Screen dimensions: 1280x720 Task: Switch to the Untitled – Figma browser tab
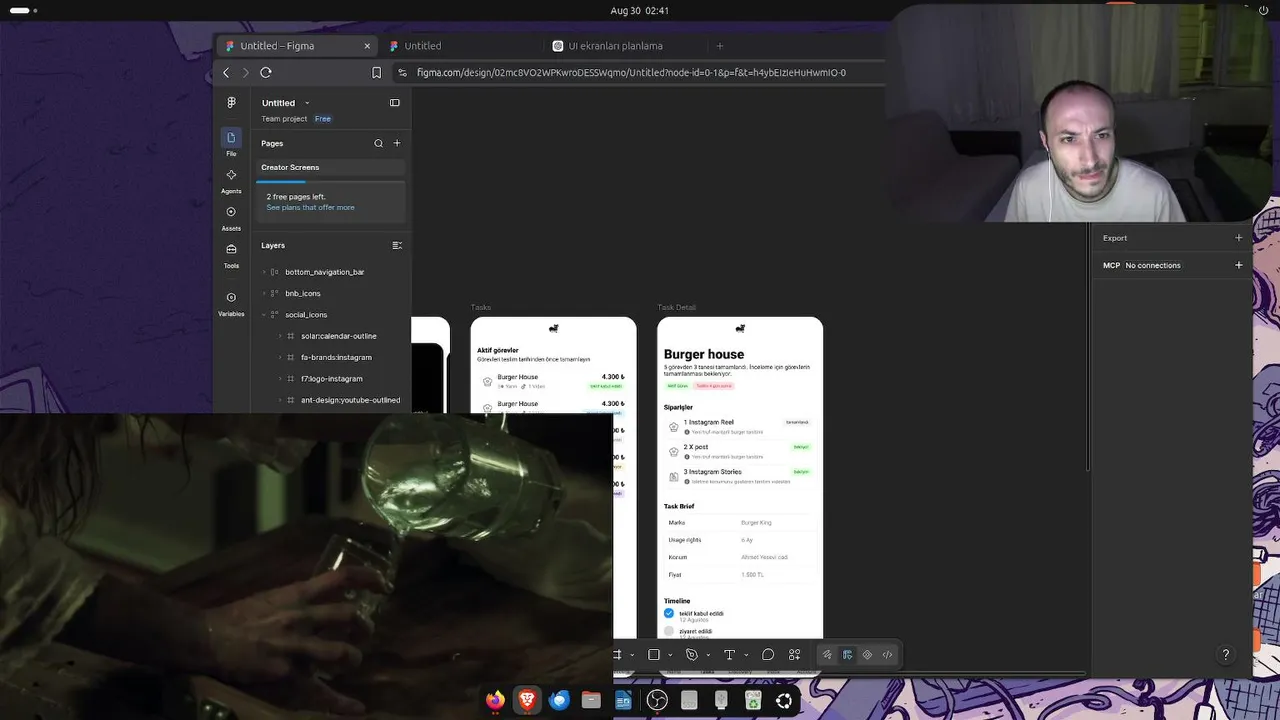pos(298,46)
